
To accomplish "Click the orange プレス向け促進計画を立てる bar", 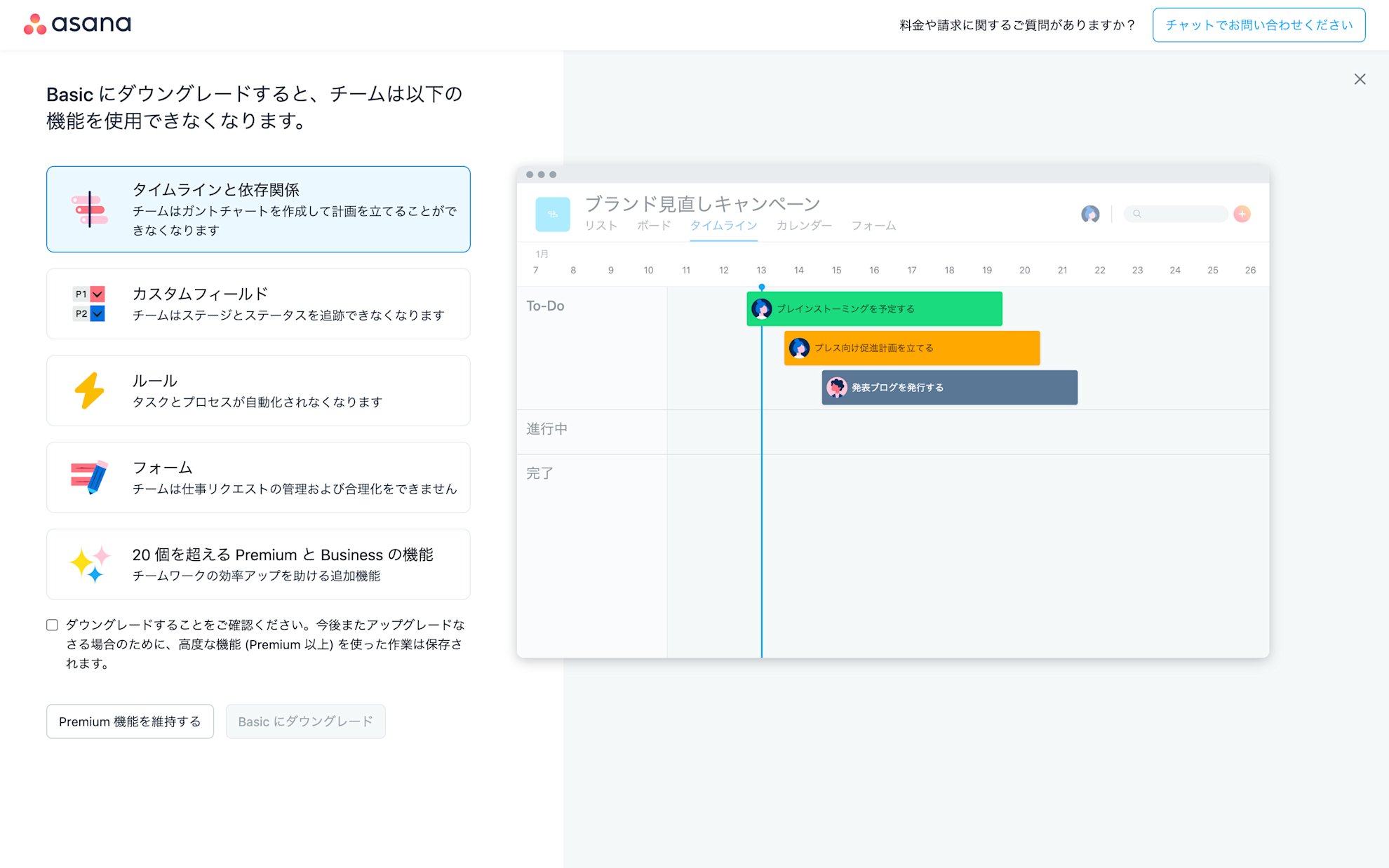I will [912, 348].
